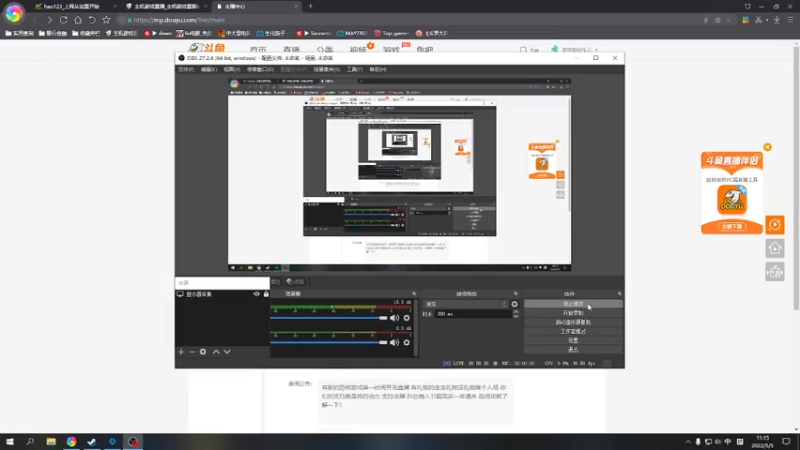Reload the browser page
Viewport: 800px width, 450px height.
click(63, 20)
